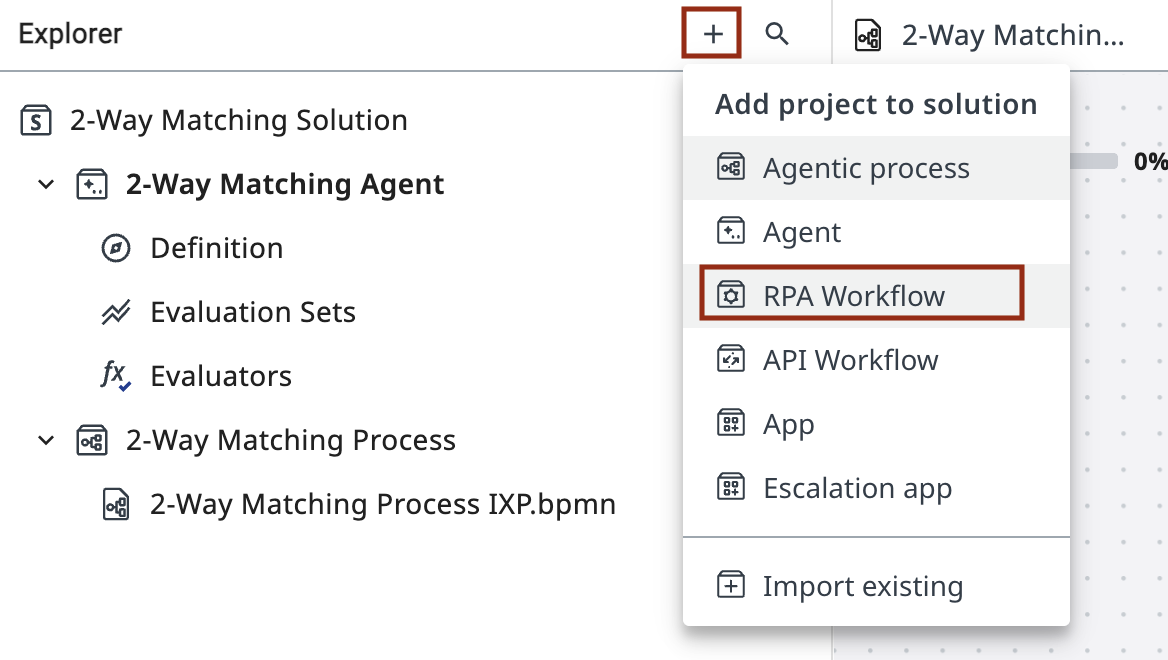The height and width of the screenshot is (660, 1168).
Task: Open the Explorer search magnifier
Action: pos(777,34)
